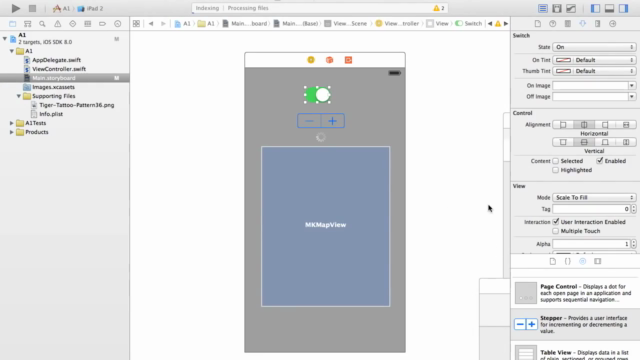640x360 pixels.
Task: Open ViewController.swift
Action: pyautogui.click(x=59, y=69)
